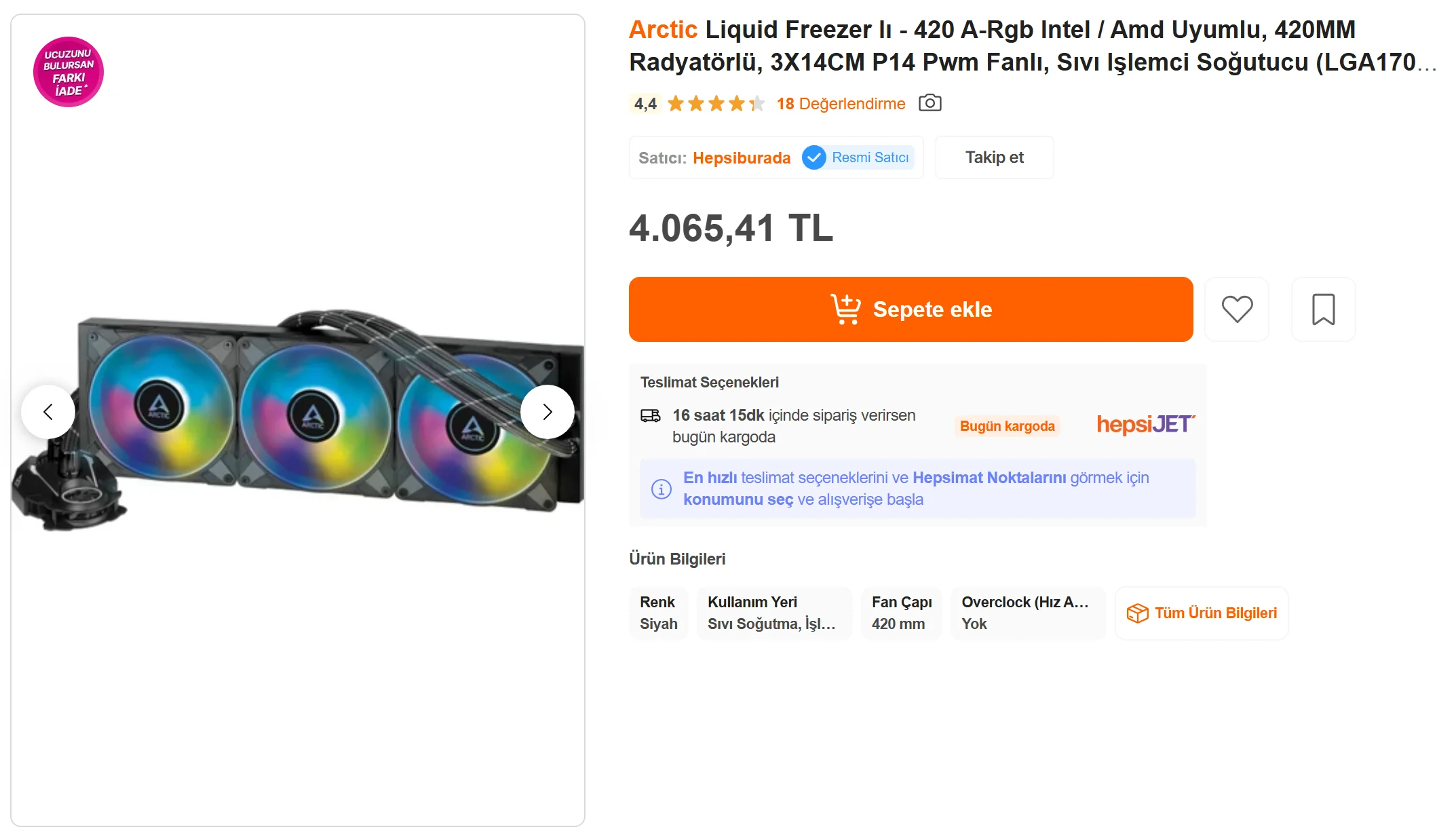Add product to cart with Sepete ekle

click(911, 309)
